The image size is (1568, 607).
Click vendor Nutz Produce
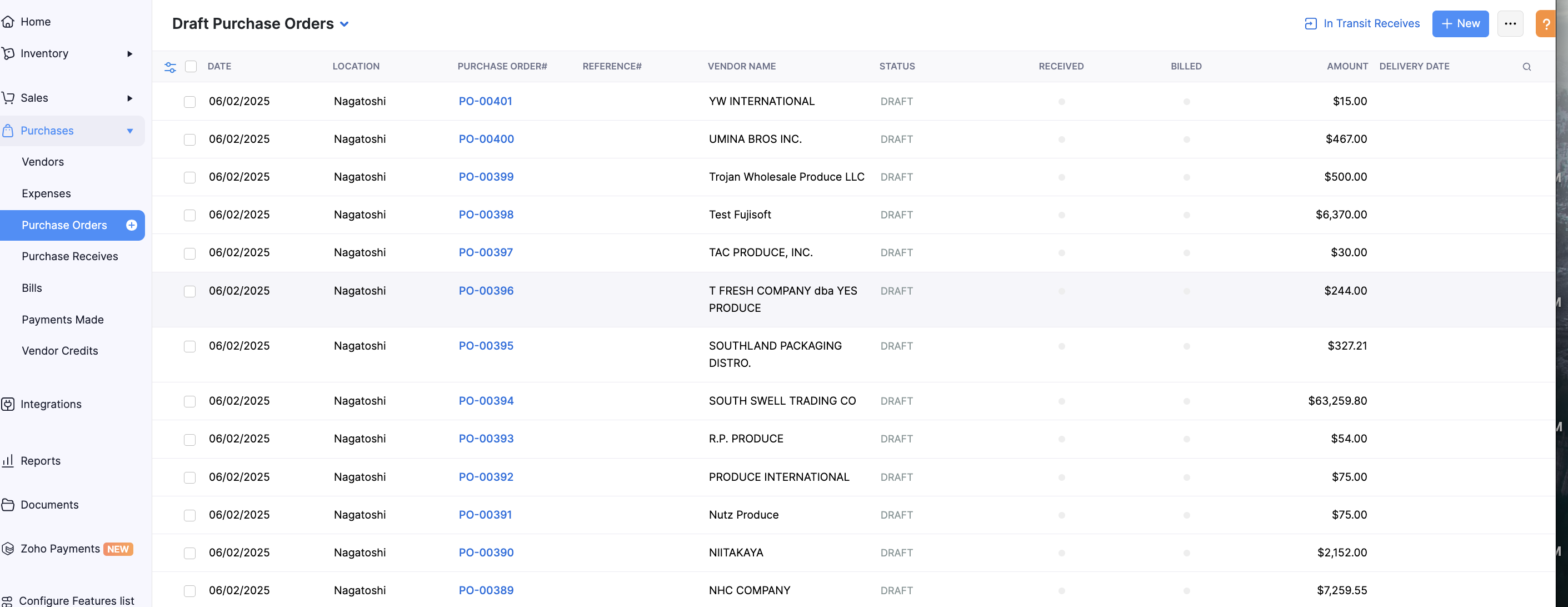[743, 515]
